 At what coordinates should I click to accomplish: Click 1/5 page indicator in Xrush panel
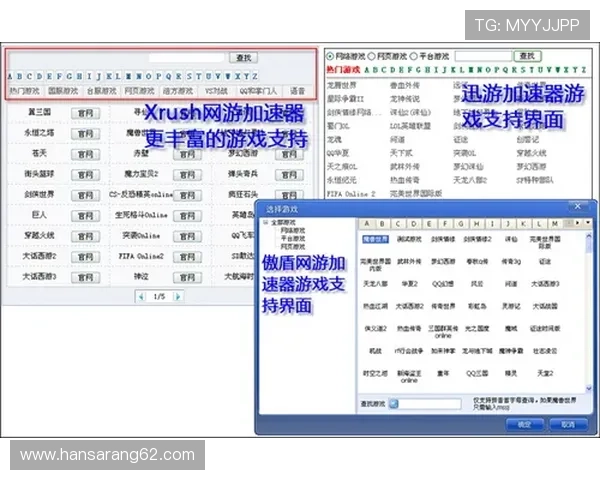click(x=159, y=297)
